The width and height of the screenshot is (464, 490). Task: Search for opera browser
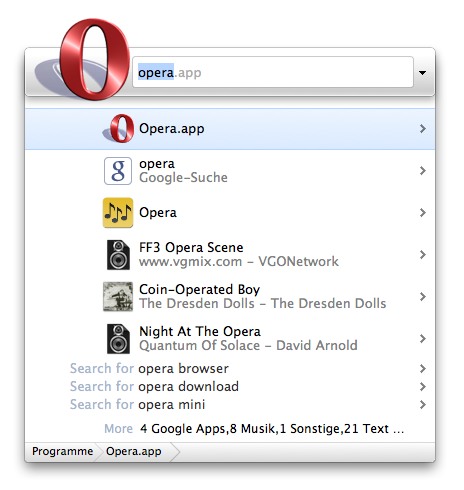pyautogui.click(x=230, y=368)
